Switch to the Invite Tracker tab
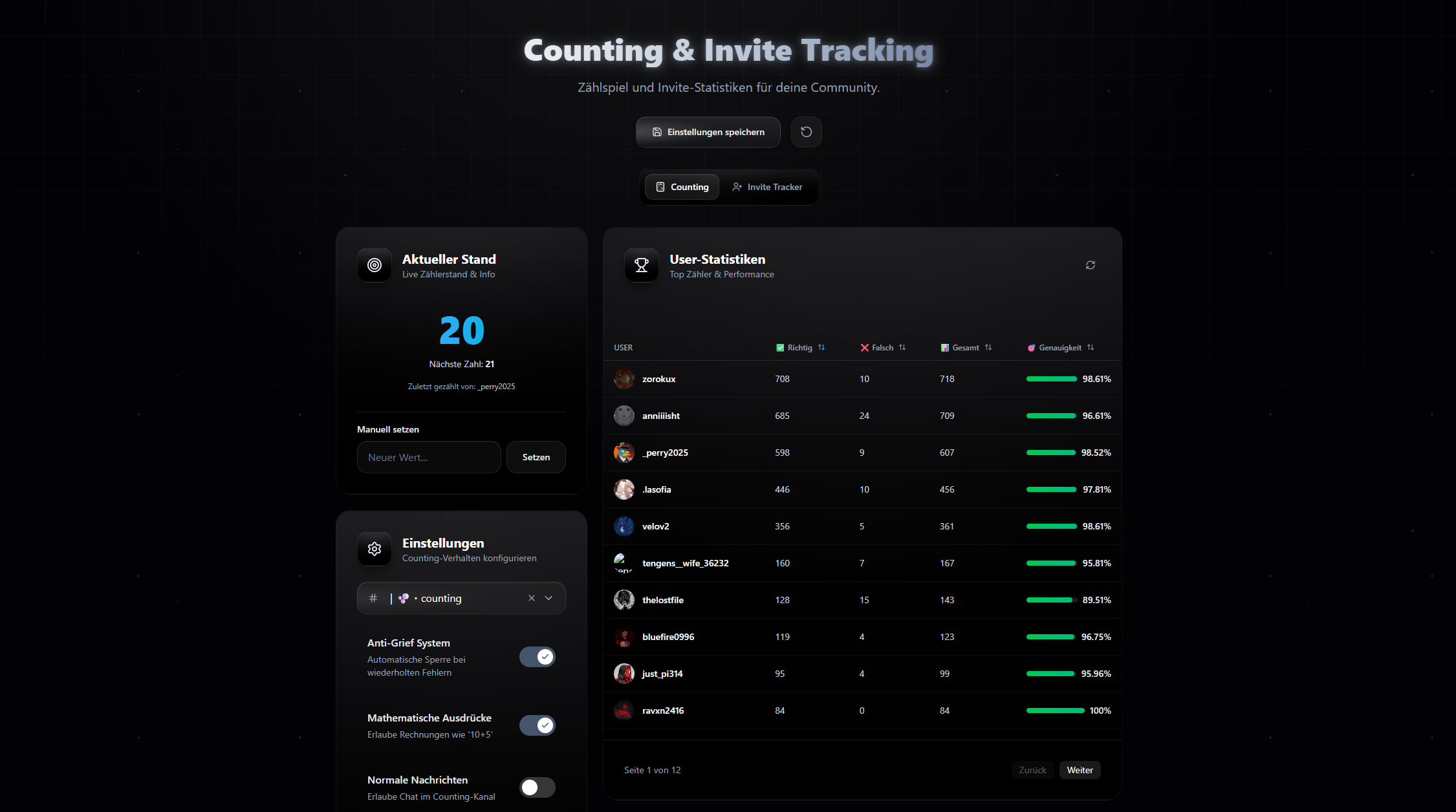The width and height of the screenshot is (1456, 812). (767, 187)
